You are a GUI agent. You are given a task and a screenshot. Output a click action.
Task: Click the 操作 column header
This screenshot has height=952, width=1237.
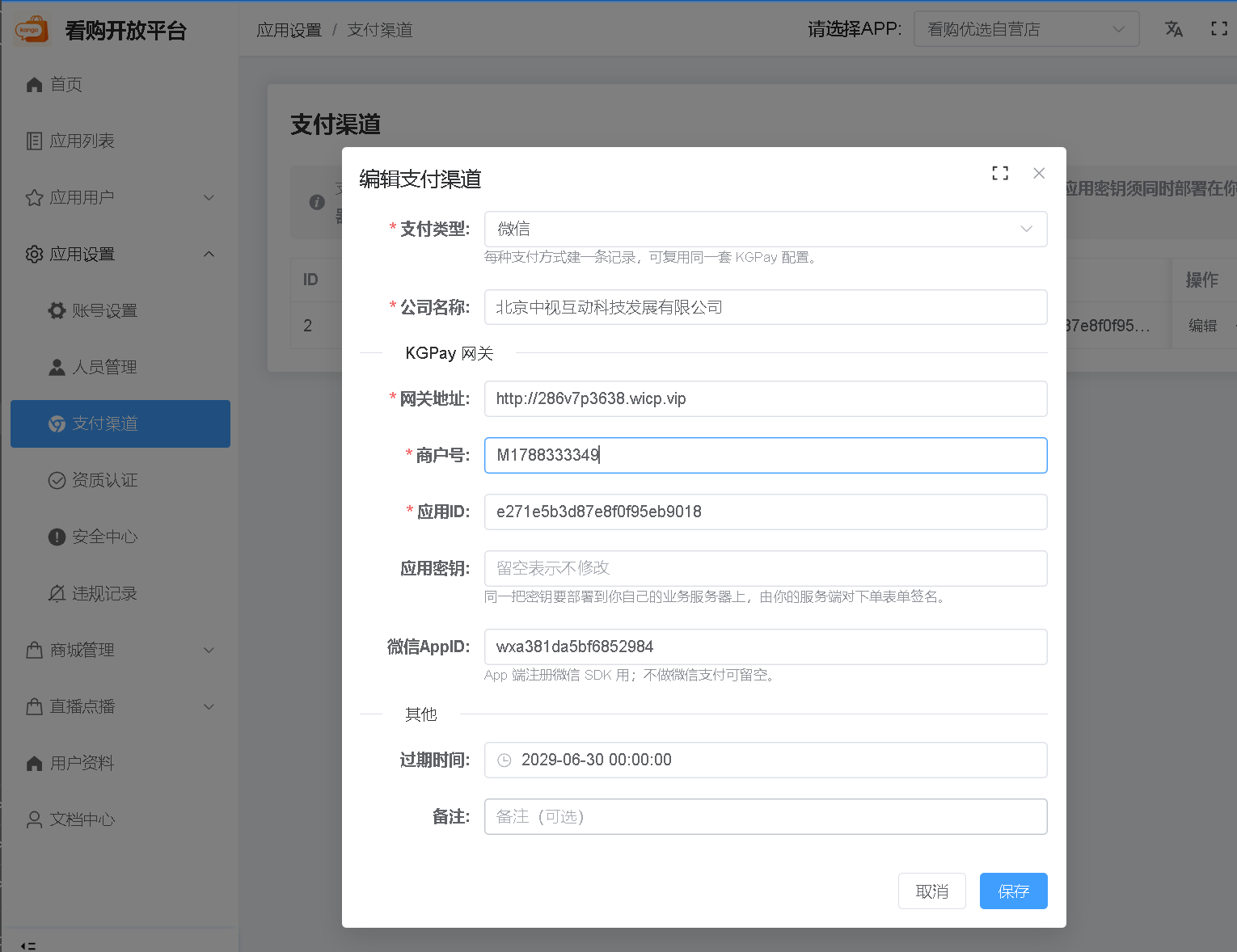(1201, 280)
